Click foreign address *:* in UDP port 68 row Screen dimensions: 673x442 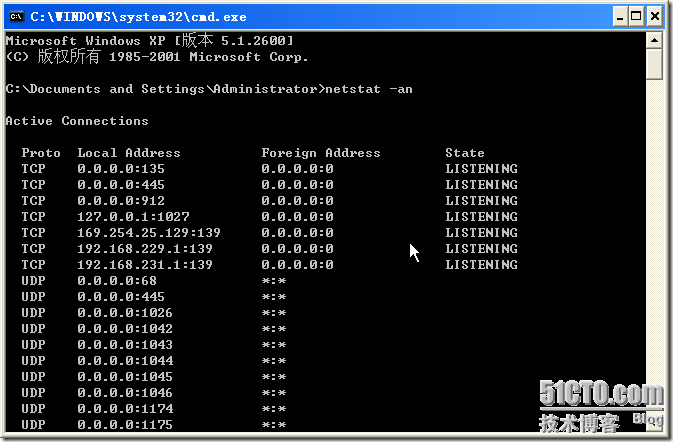pos(274,281)
